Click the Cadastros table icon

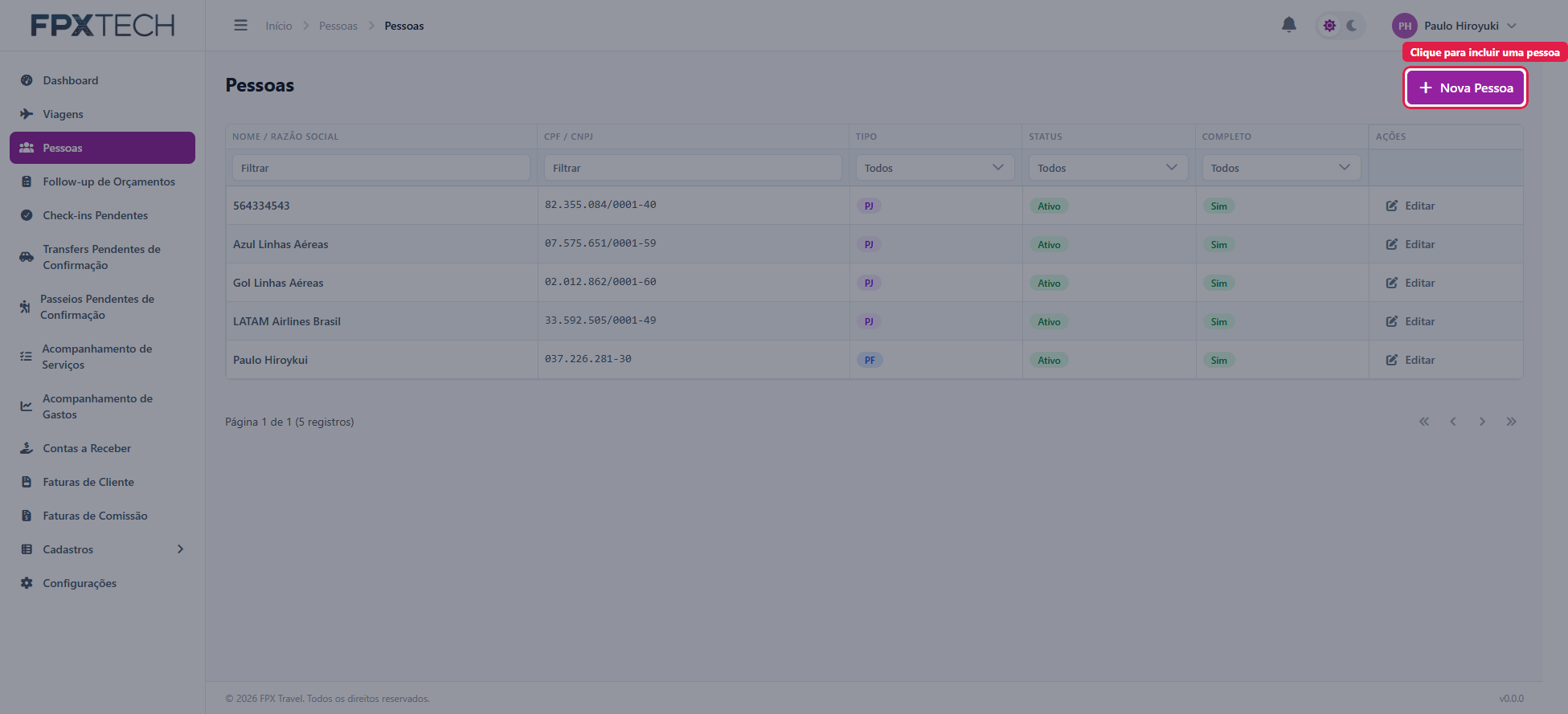27,549
